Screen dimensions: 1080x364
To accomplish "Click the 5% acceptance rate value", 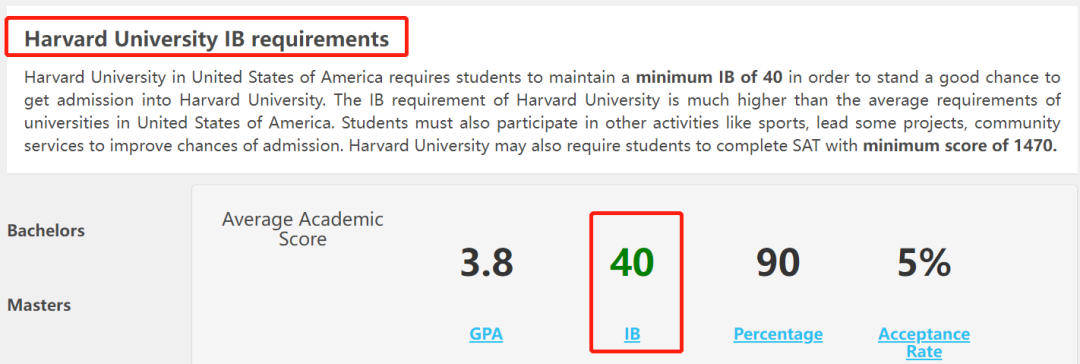I will click(924, 263).
